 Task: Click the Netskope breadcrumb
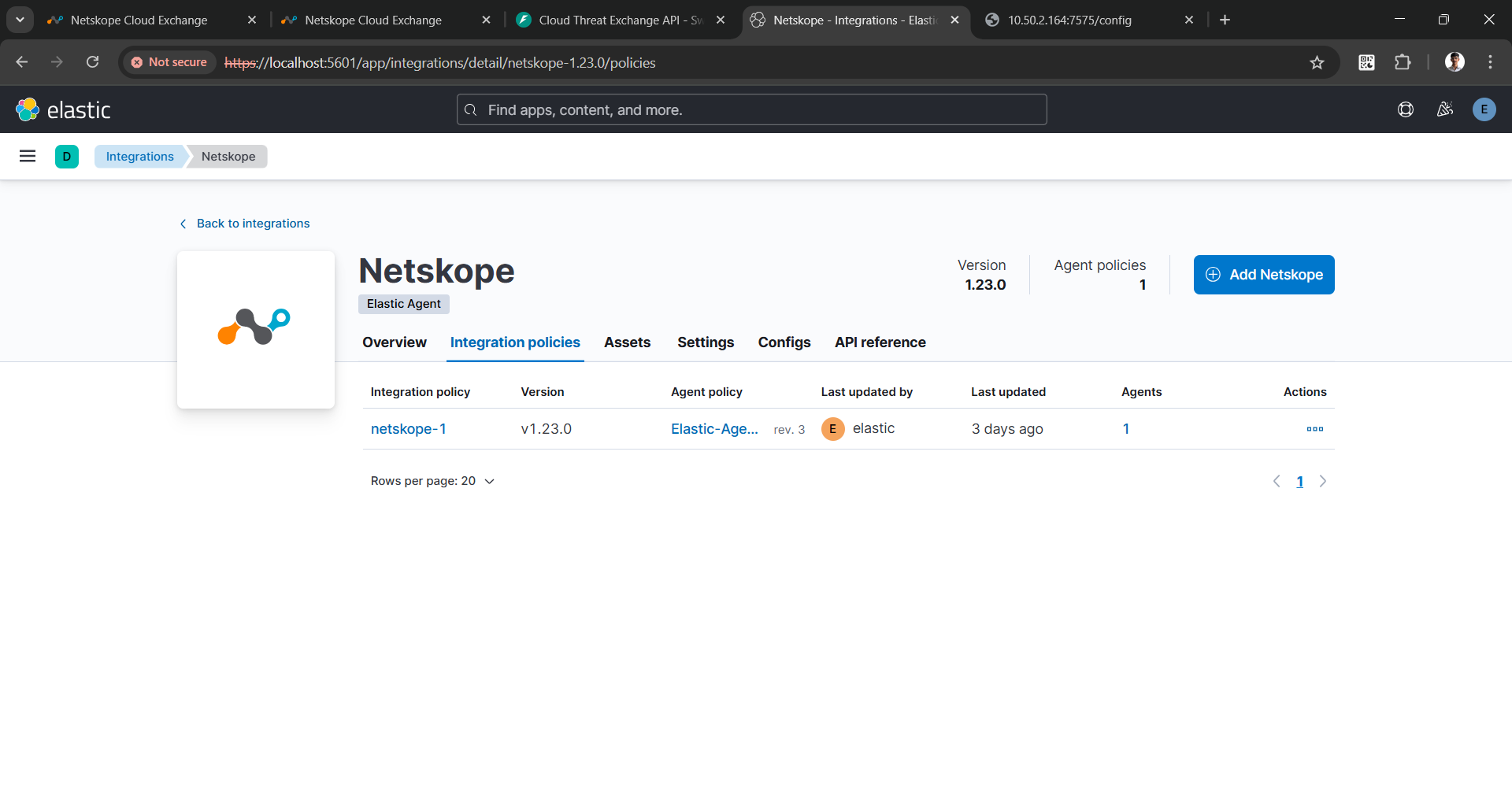tap(228, 157)
